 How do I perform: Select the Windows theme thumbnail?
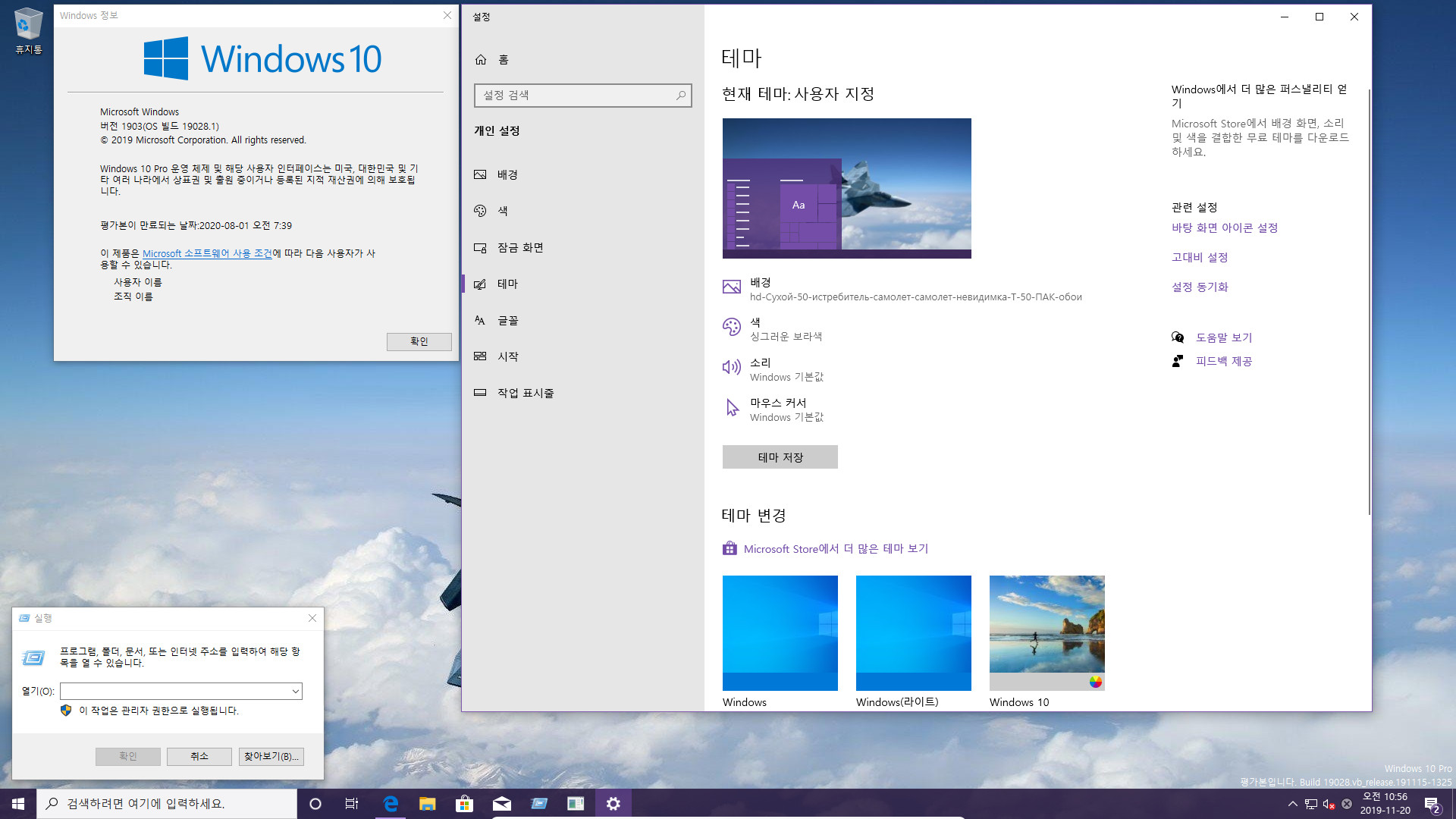pos(780,633)
